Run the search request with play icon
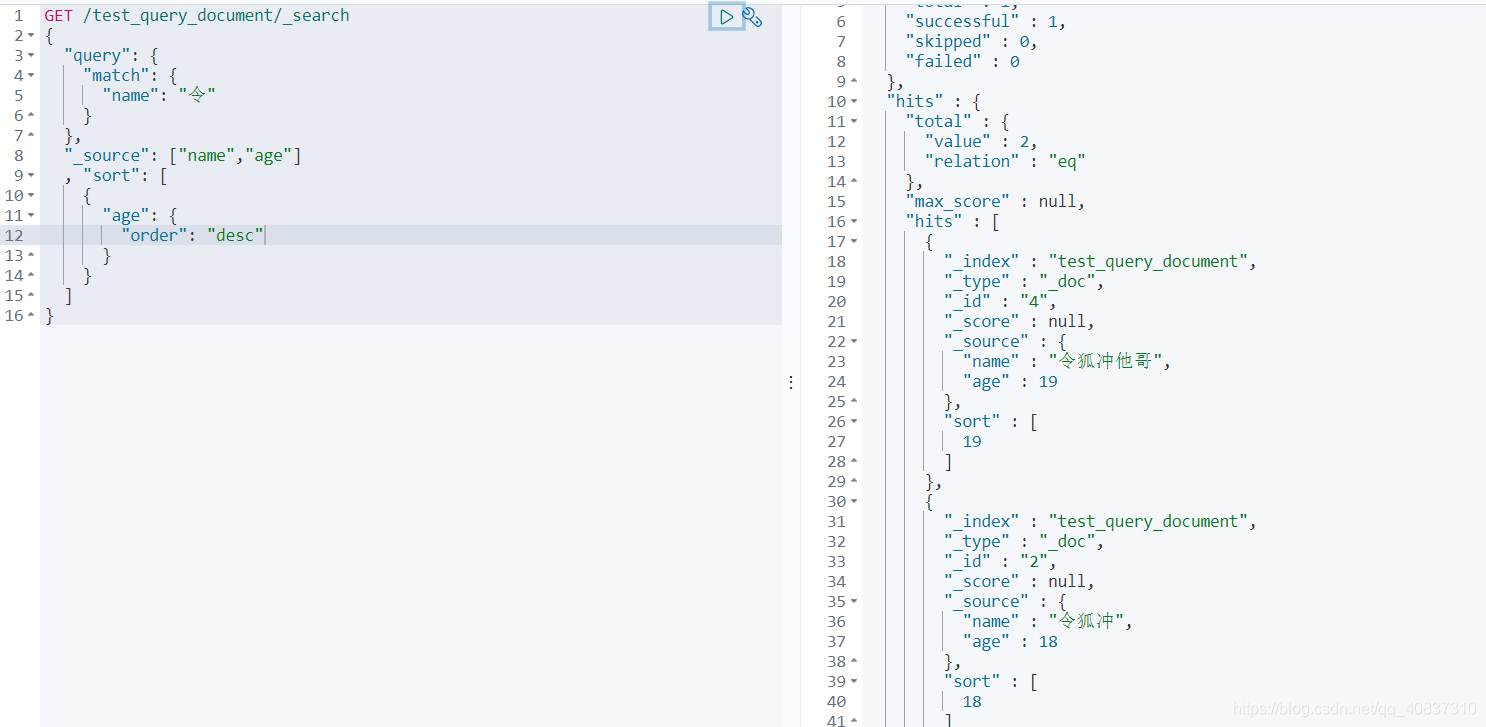 pyautogui.click(x=727, y=16)
